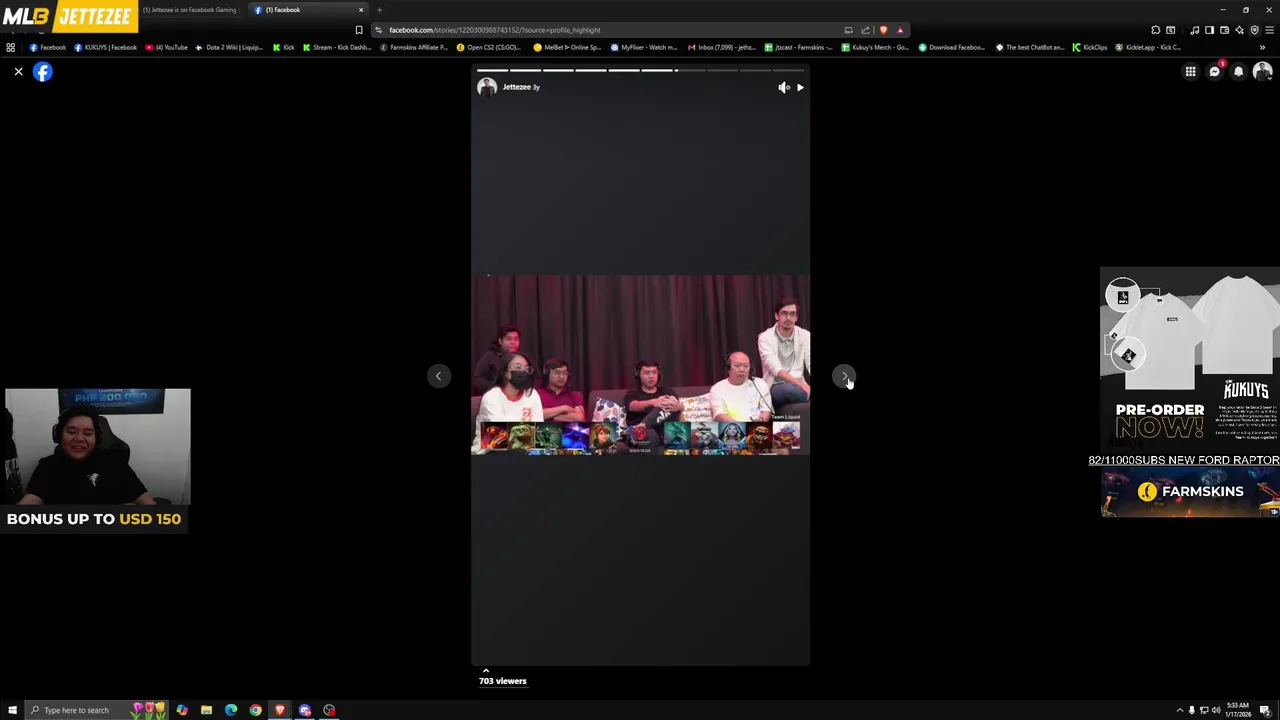Open Brave Rewards triangle icon
Viewport: 1280px width, 720px height.
(900, 30)
